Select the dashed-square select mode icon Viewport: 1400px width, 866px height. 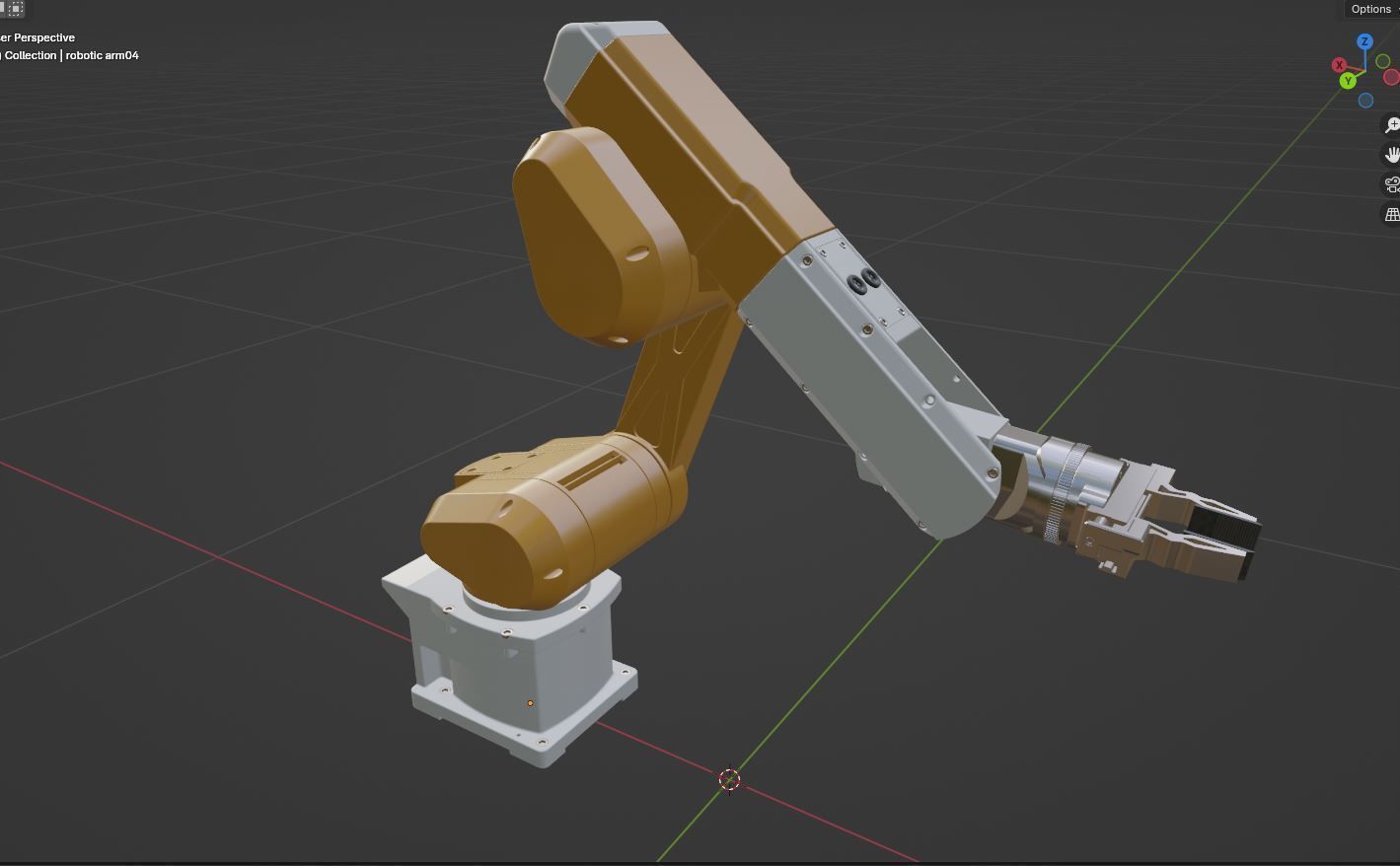16,8
